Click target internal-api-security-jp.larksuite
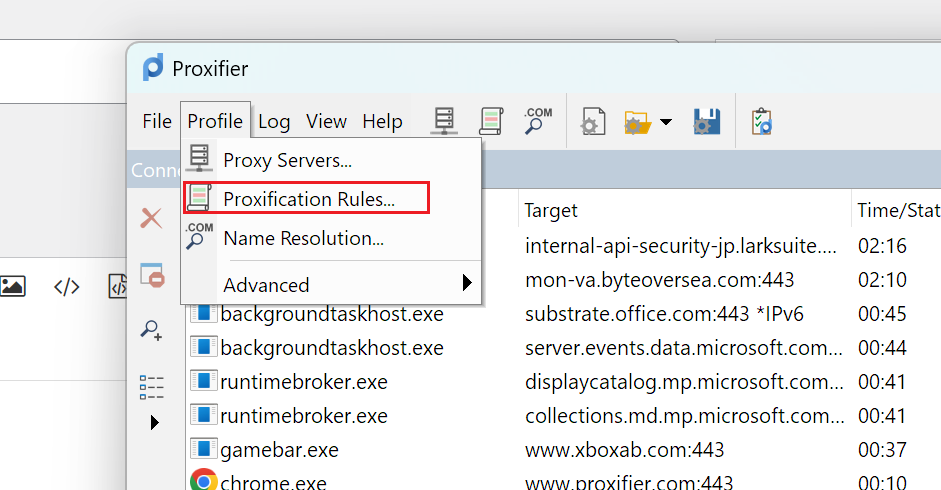 coord(681,246)
